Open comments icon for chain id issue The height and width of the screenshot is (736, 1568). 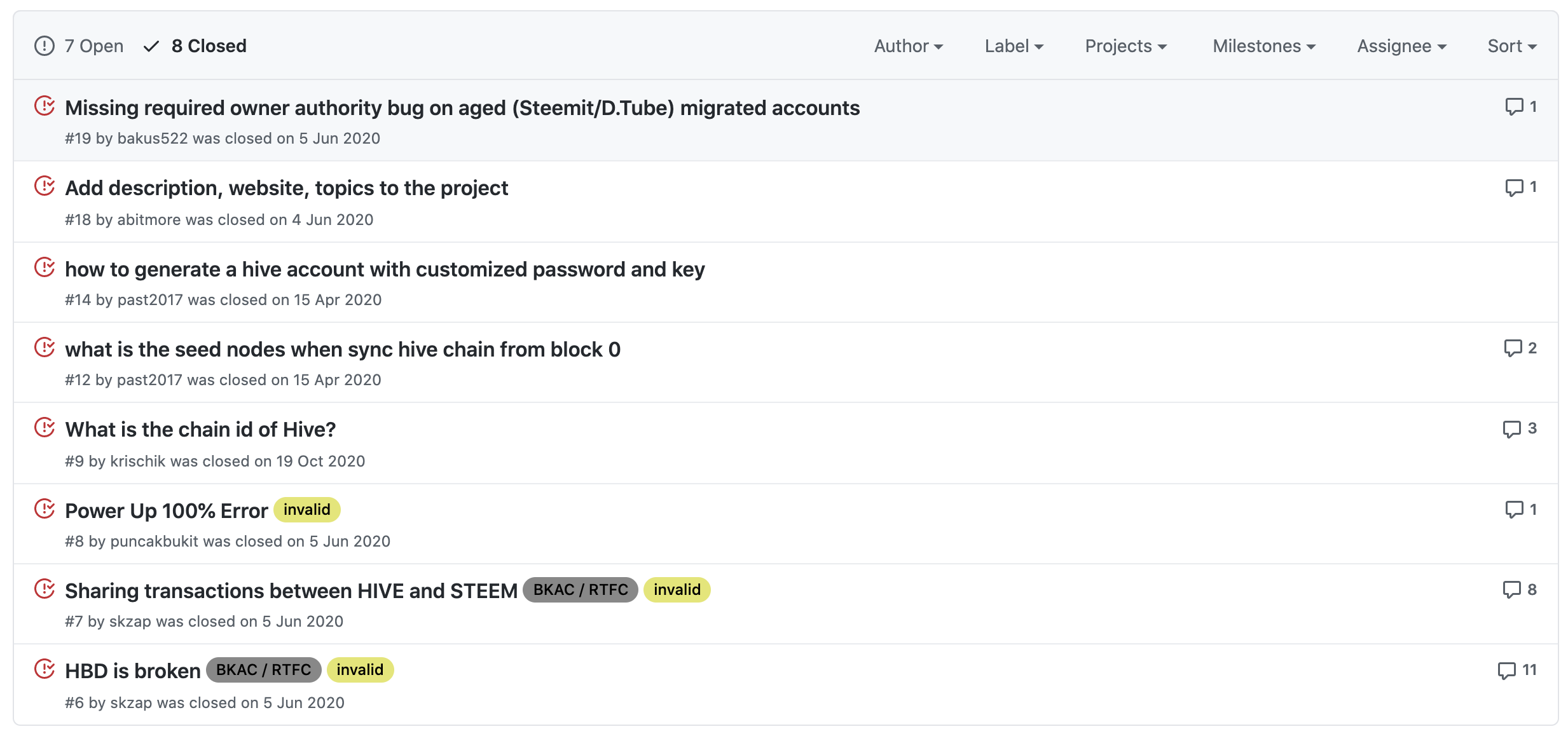coord(1511,429)
